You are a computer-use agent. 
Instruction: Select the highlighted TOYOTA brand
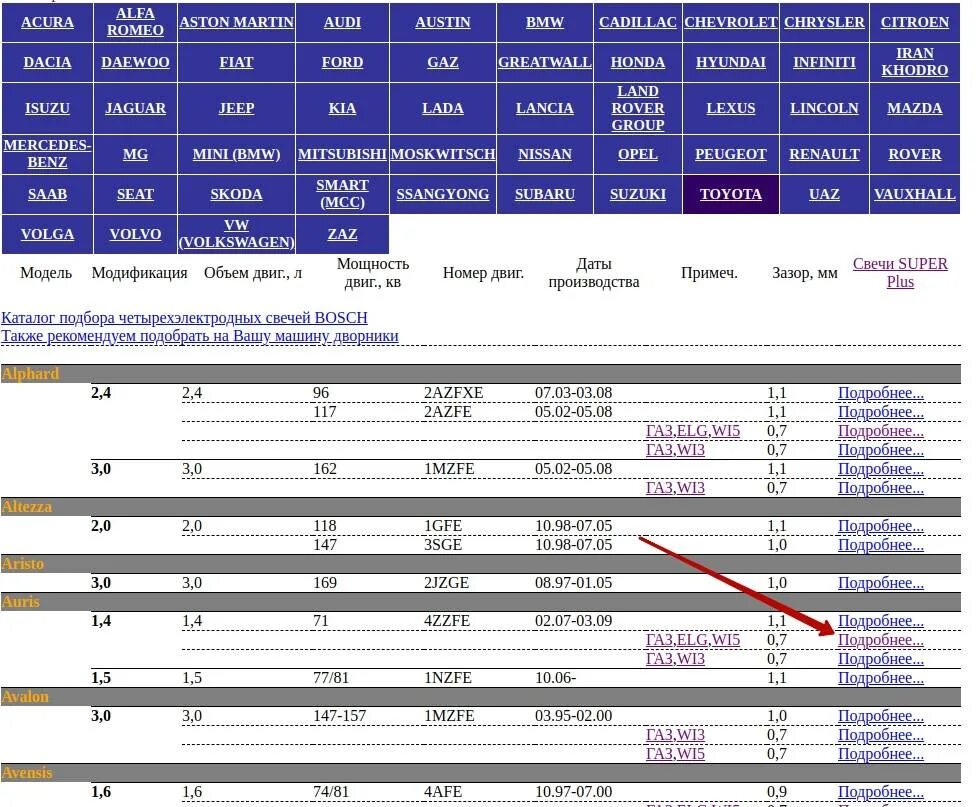(731, 194)
